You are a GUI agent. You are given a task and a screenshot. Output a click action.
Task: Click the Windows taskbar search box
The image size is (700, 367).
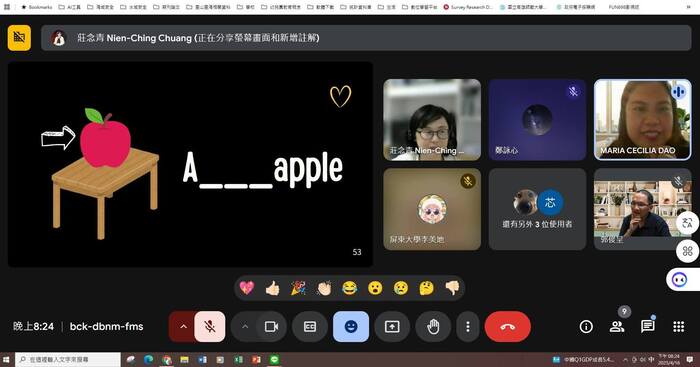(x=68, y=359)
